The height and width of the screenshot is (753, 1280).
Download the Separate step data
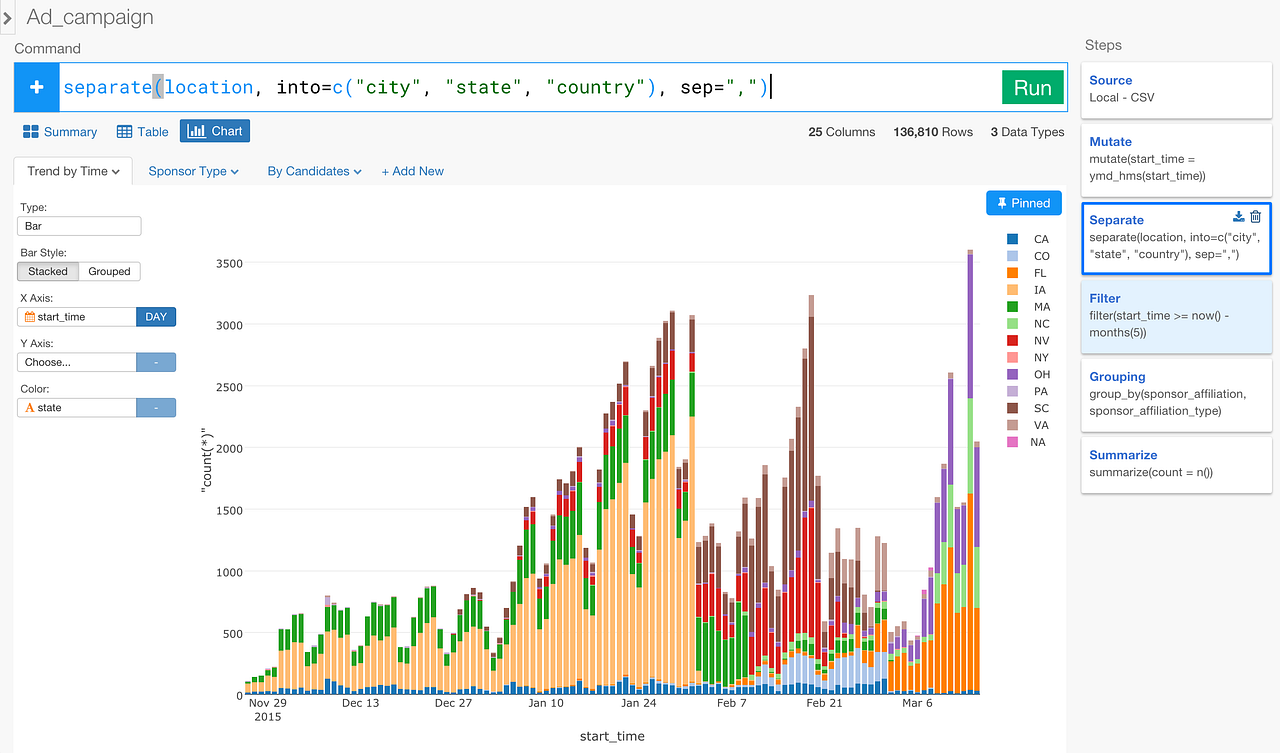(1238, 216)
